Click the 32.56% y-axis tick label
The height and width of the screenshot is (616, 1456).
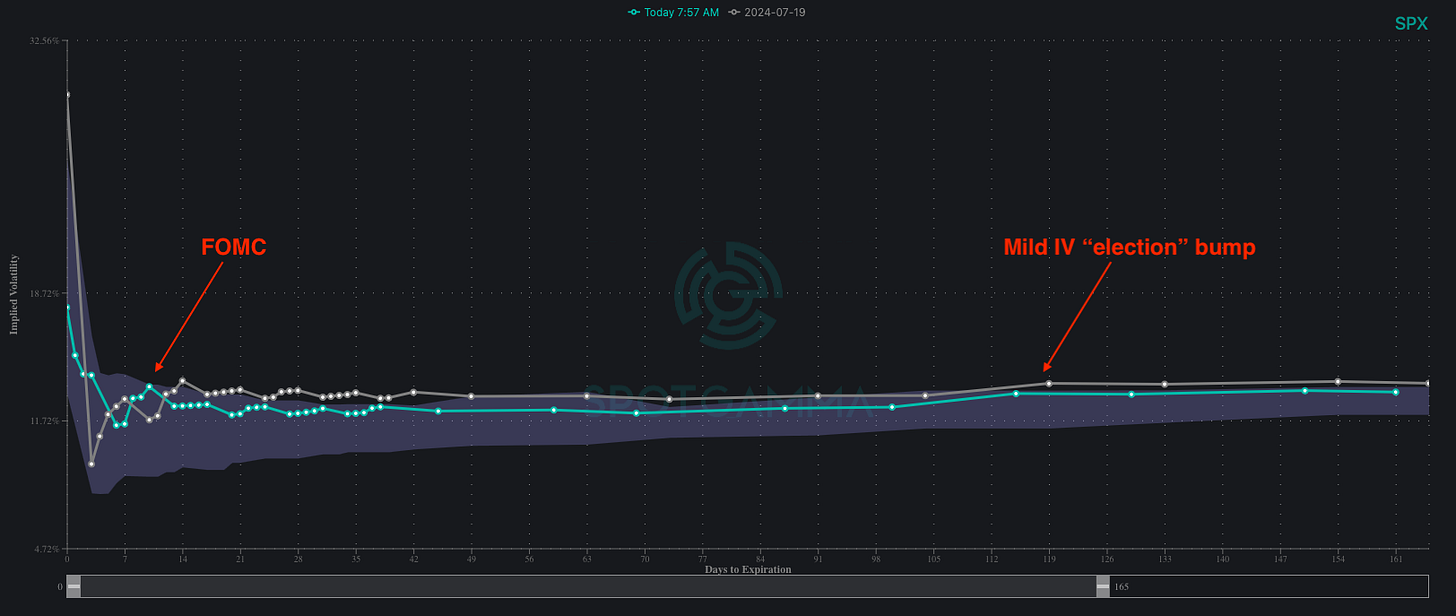[44, 41]
